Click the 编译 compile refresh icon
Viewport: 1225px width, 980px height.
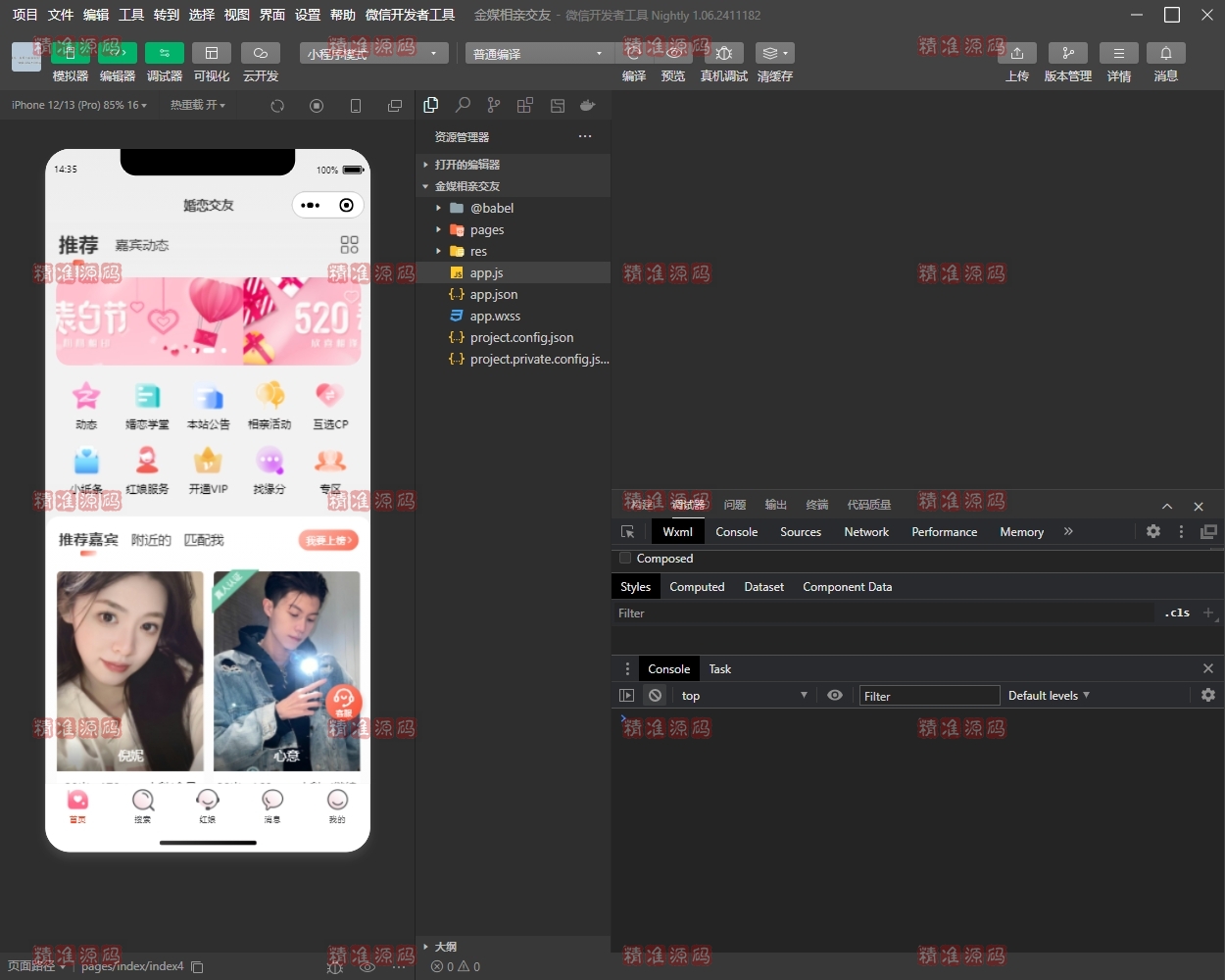coord(634,53)
